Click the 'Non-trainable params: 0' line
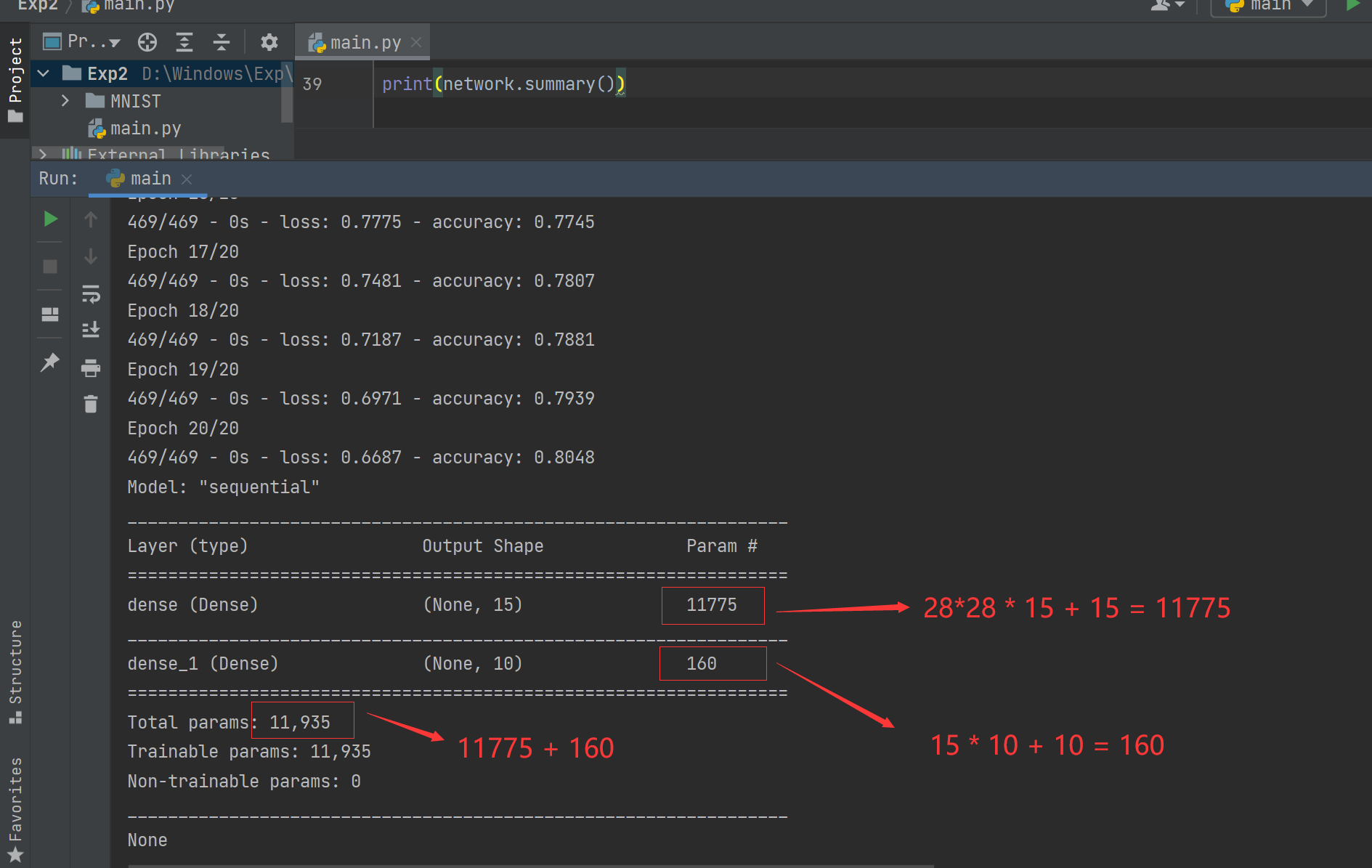This screenshot has width=1372, height=868. coord(244,782)
